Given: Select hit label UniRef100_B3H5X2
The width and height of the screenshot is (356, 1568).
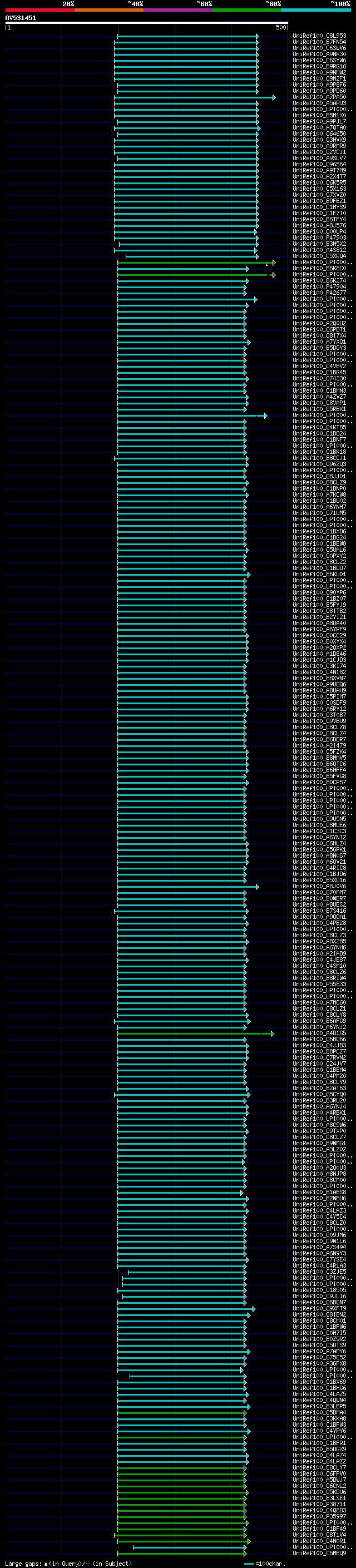Looking at the screenshot, I should pos(319,244).
